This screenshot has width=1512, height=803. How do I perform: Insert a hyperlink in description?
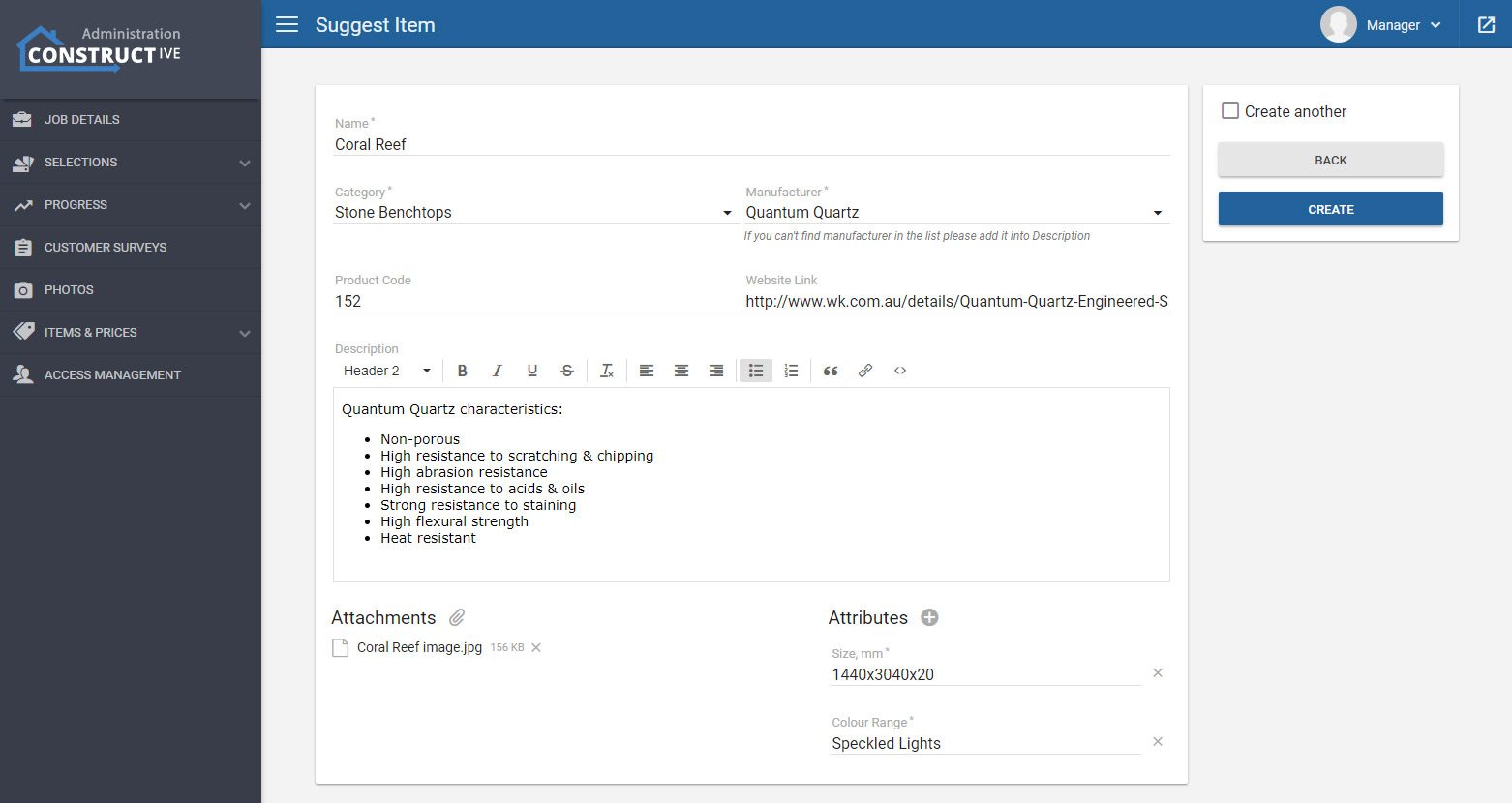click(865, 371)
